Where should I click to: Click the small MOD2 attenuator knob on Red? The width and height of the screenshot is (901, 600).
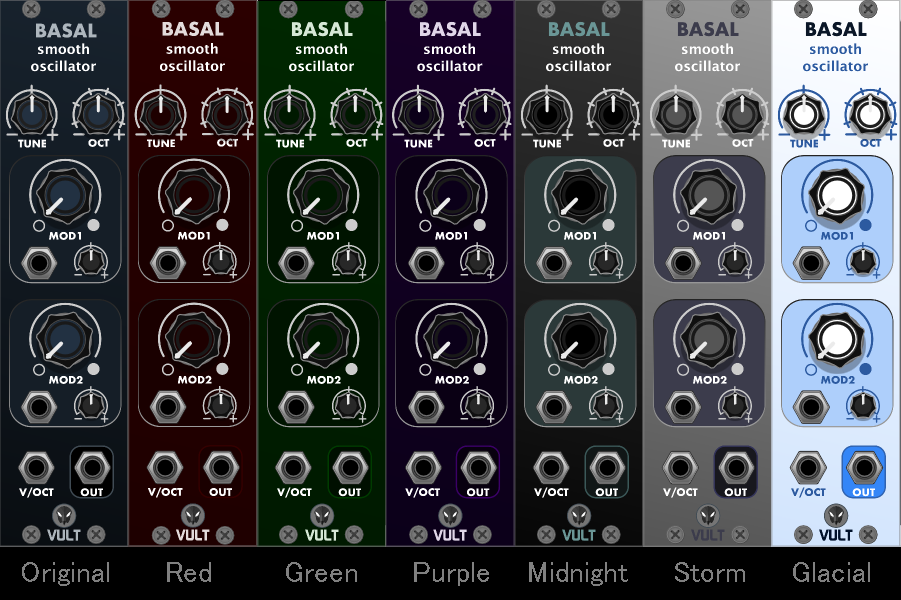coord(219,405)
